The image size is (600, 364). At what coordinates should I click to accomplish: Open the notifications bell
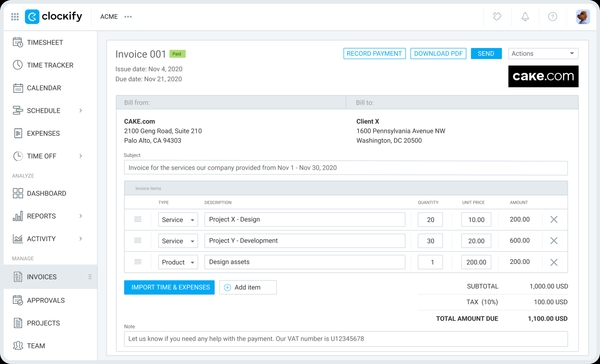525,16
